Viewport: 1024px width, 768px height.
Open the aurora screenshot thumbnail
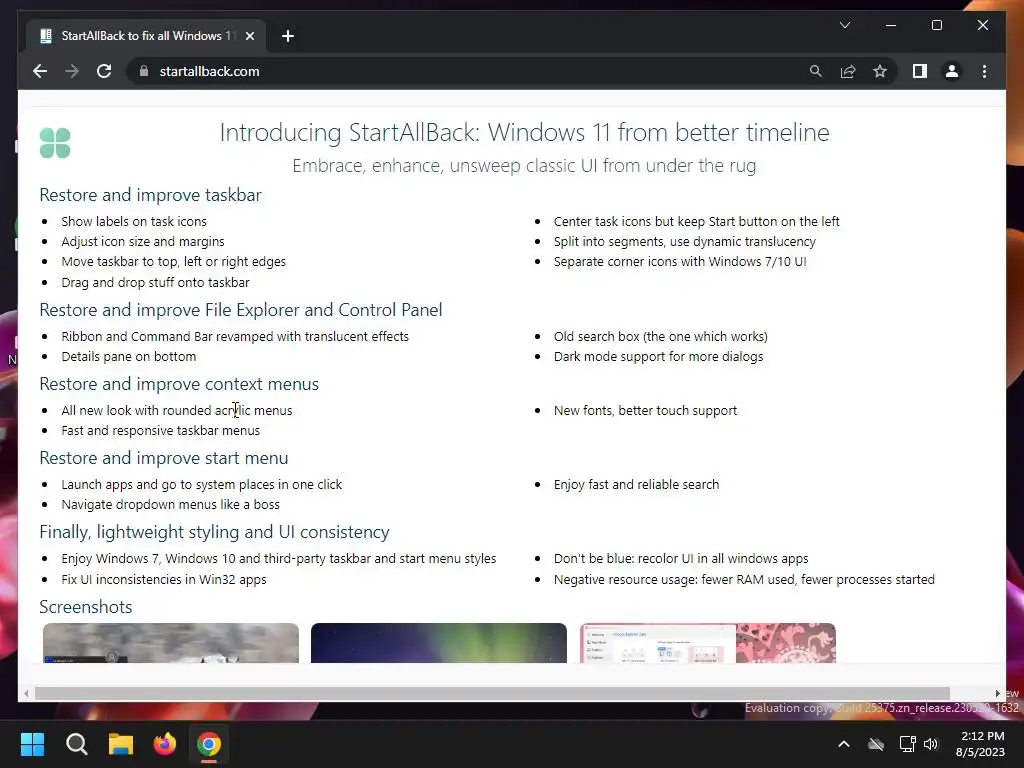pos(439,643)
